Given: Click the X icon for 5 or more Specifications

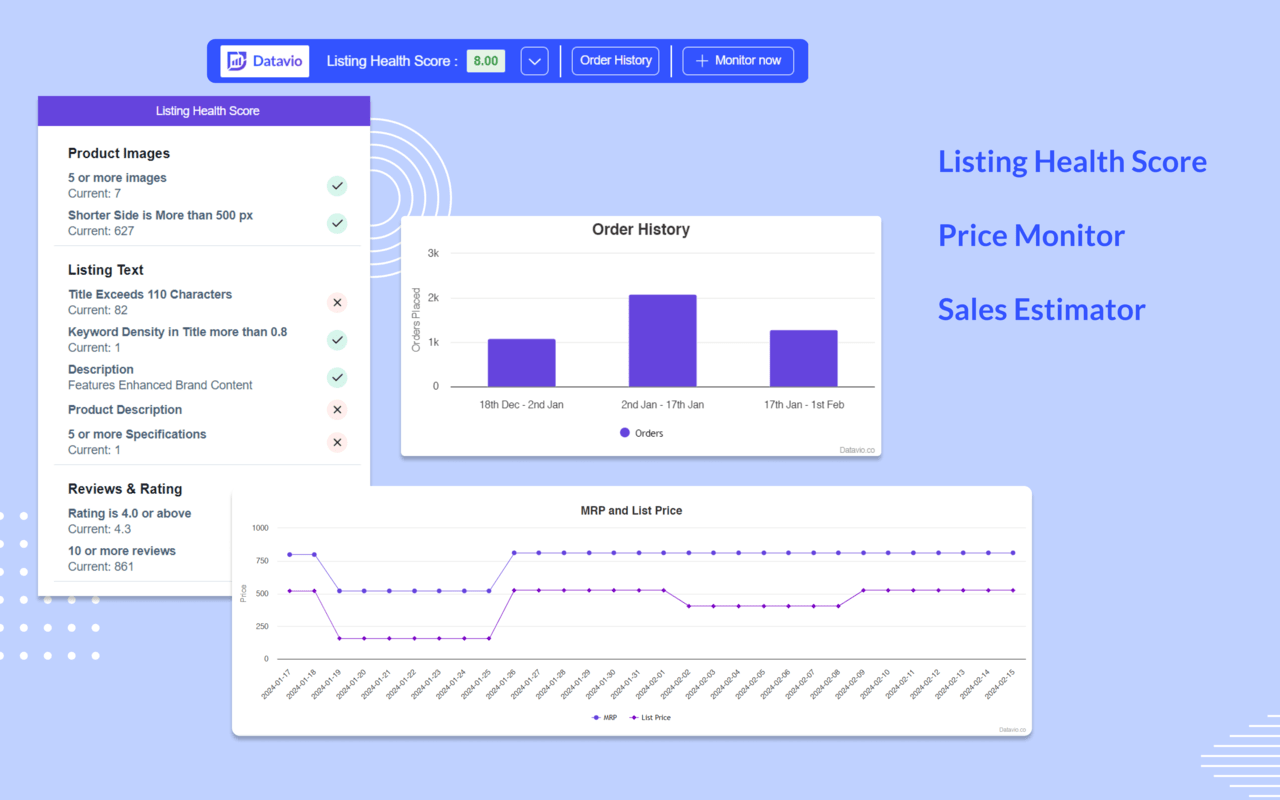Looking at the screenshot, I should (337, 442).
